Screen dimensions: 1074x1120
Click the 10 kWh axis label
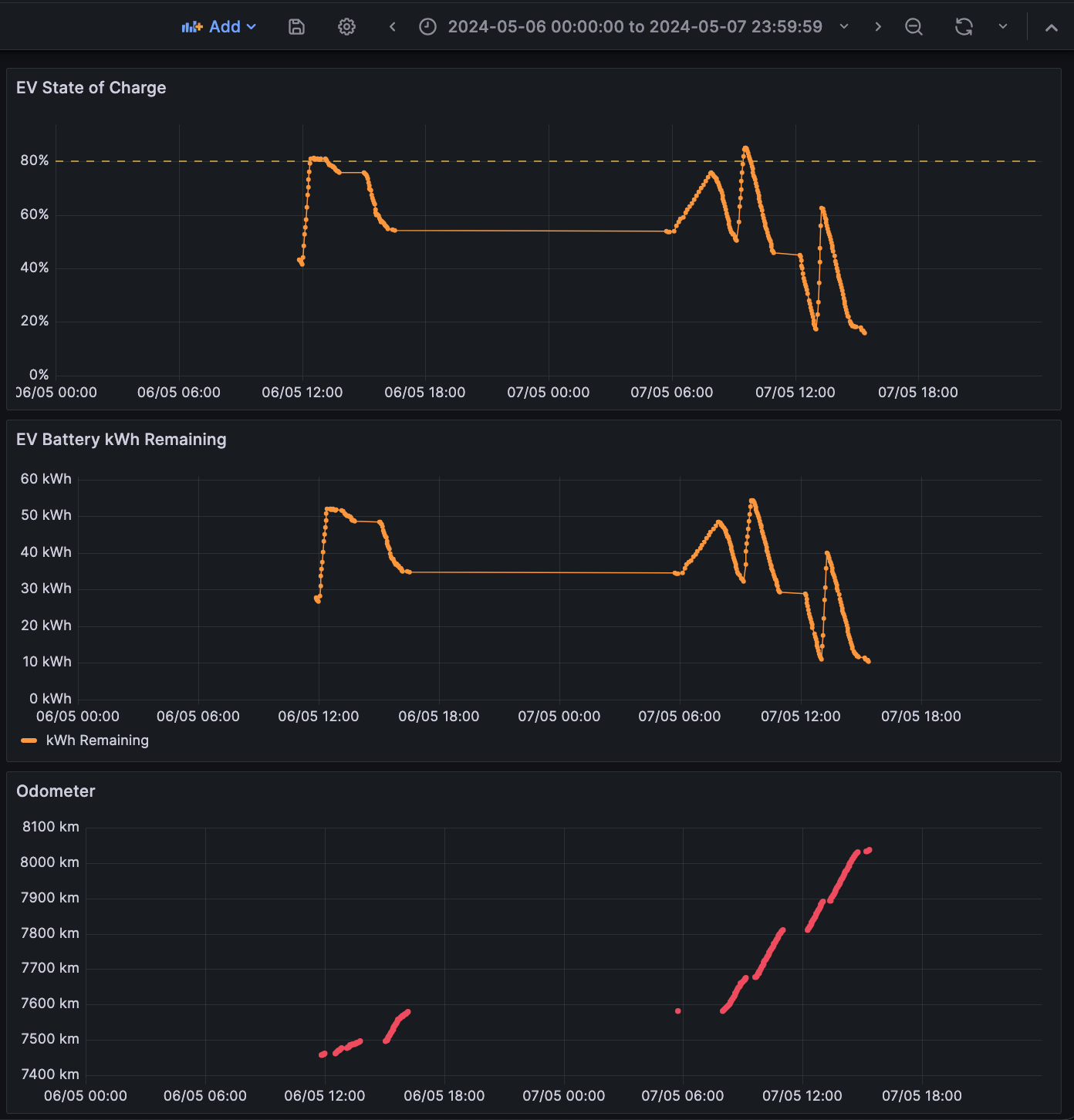click(47, 662)
